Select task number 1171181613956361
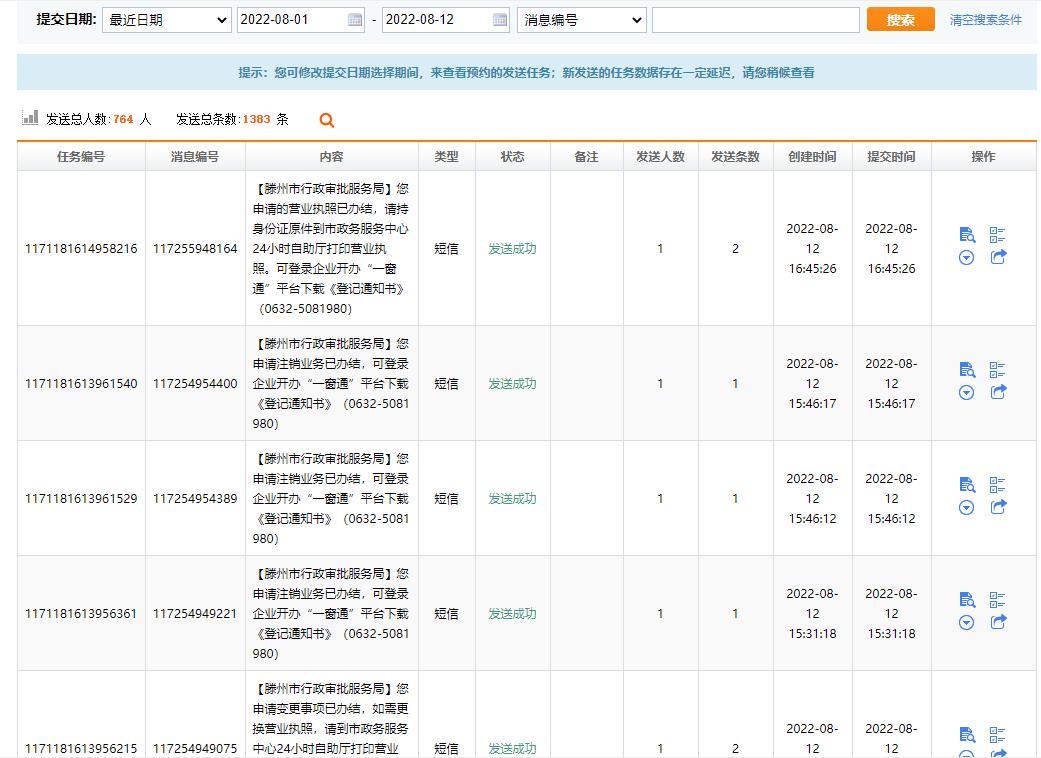 coord(81,614)
